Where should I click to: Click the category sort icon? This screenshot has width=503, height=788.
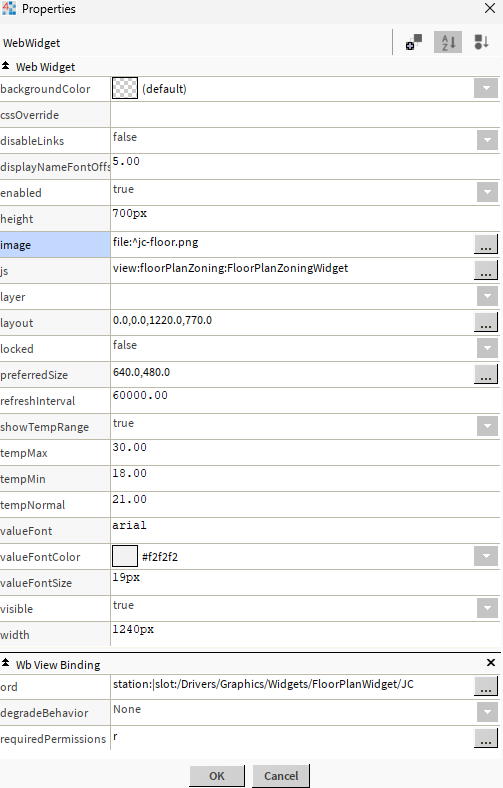coord(481,42)
